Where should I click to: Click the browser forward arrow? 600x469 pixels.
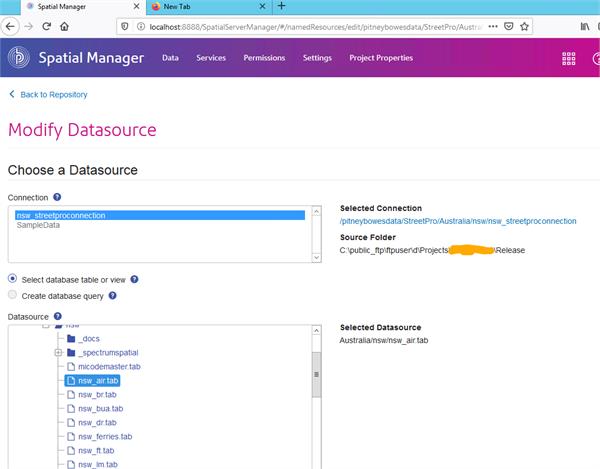click(x=29, y=26)
